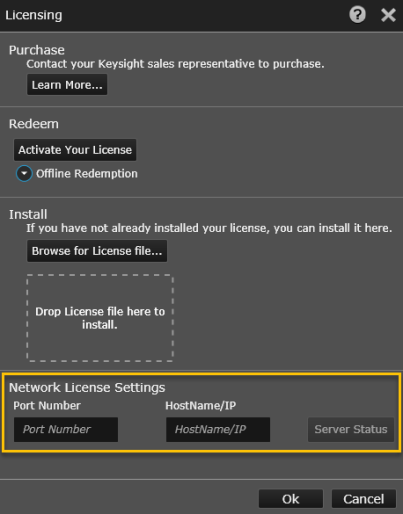Click the Learn More... button
Image resolution: width=403 pixels, height=514 pixels.
coord(67,85)
